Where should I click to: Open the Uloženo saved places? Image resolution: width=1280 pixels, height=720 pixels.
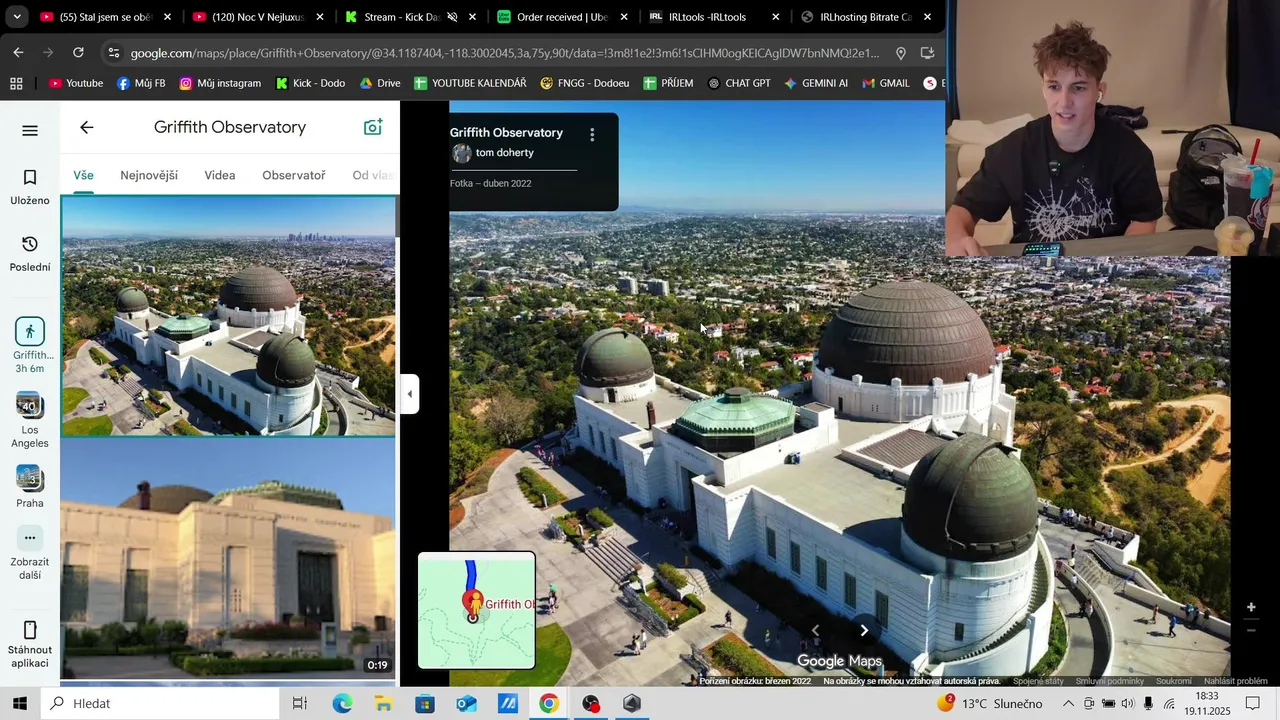tap(30, 187)
